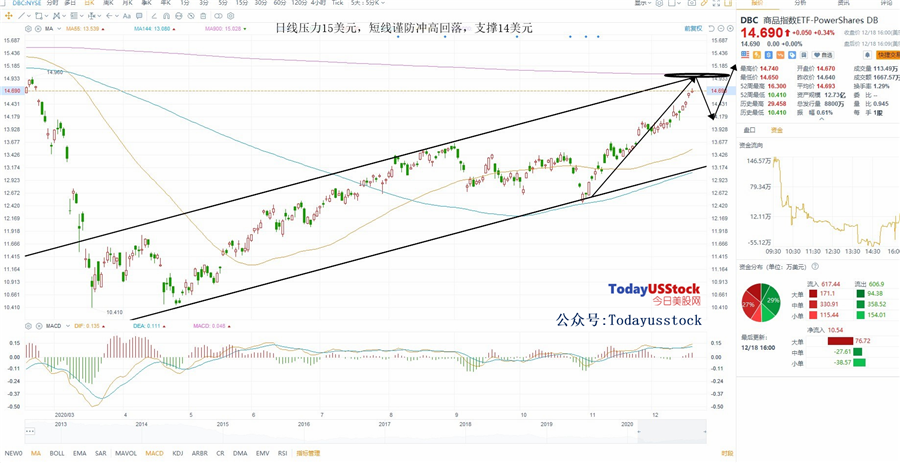Expand the arrow marker tool dropdown
Screen dimensions: 900x463
117,16
